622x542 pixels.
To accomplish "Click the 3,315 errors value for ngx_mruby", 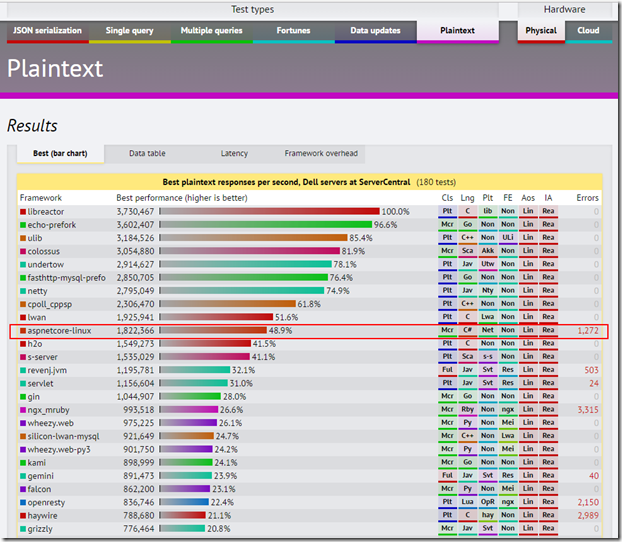I will pyautogui.click(x=588, y=410).
